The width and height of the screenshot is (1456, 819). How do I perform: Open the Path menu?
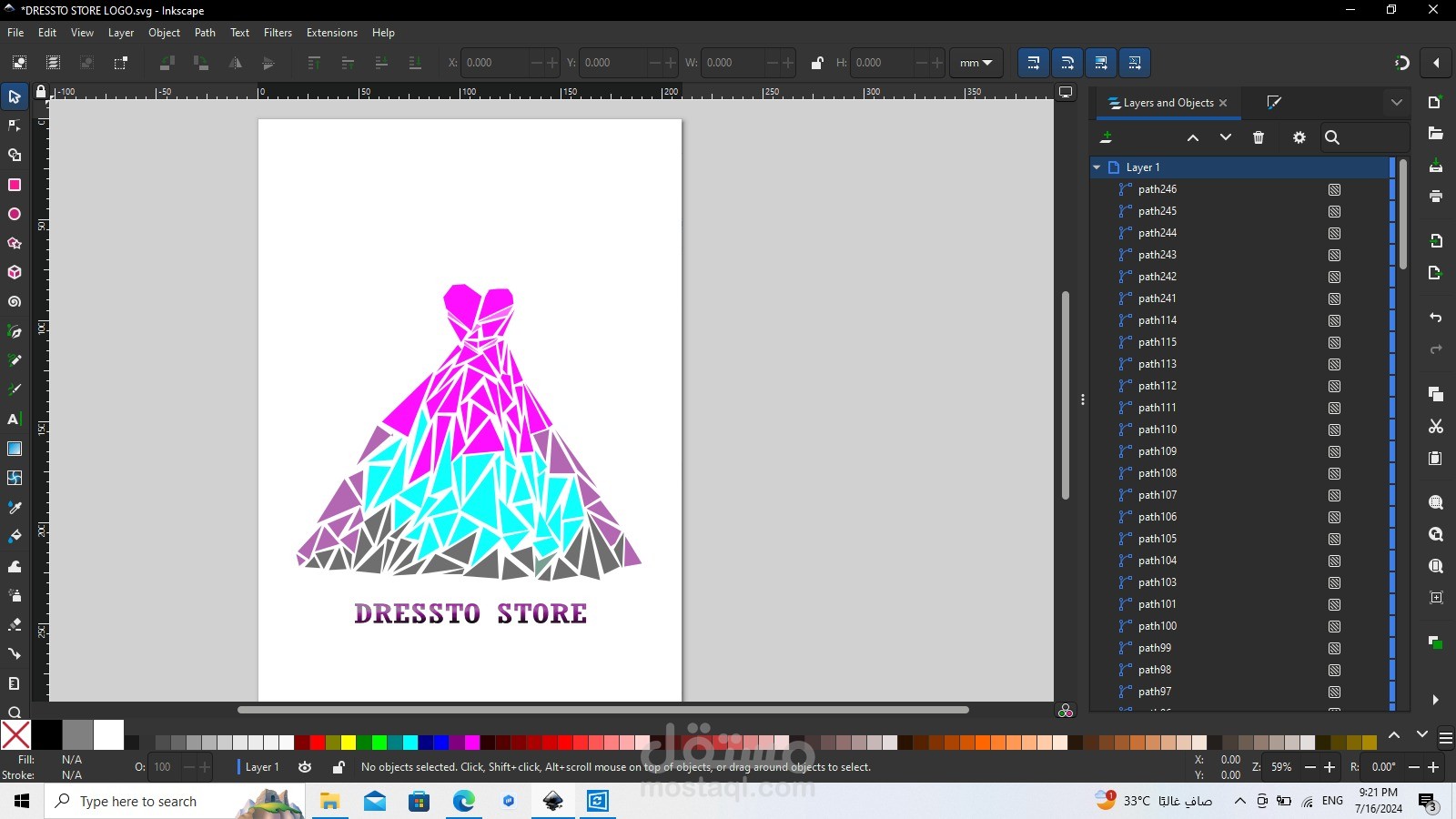coord(205,33)
